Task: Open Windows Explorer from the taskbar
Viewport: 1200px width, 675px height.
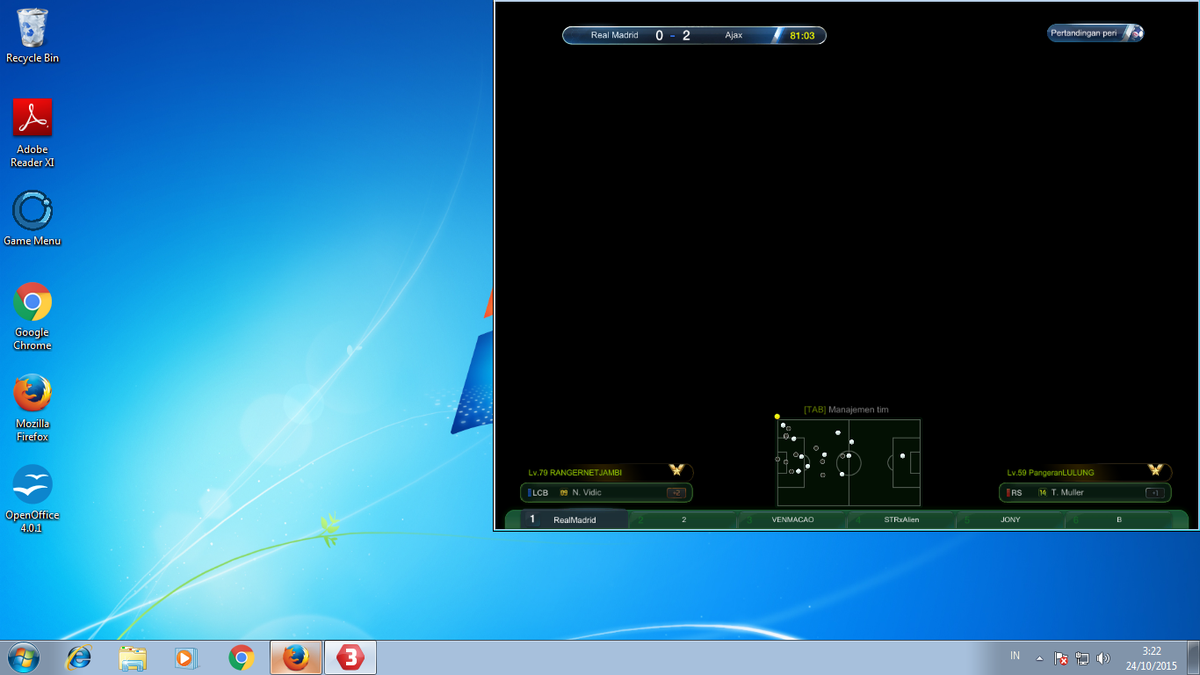Action: (132, 657)
